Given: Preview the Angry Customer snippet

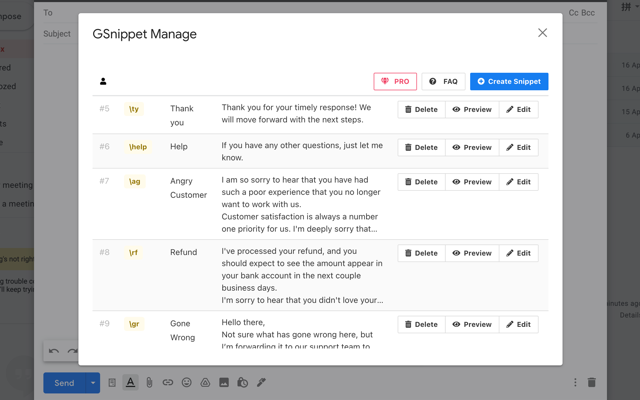Looking at the screenshot, I should pos(472,182).
